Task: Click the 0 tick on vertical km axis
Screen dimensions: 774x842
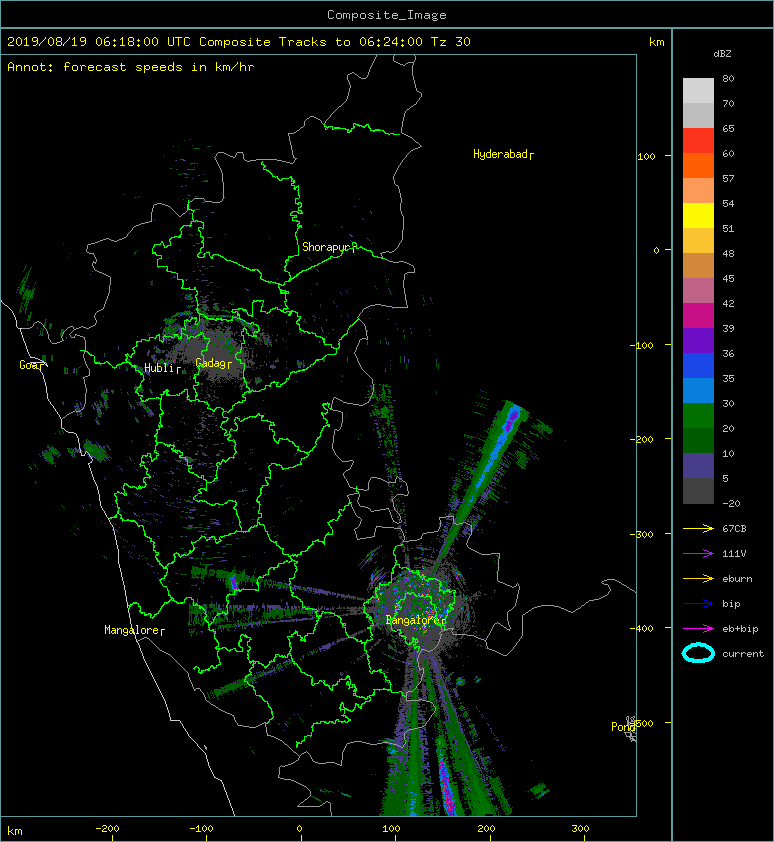Action: (x=656, y=251)
